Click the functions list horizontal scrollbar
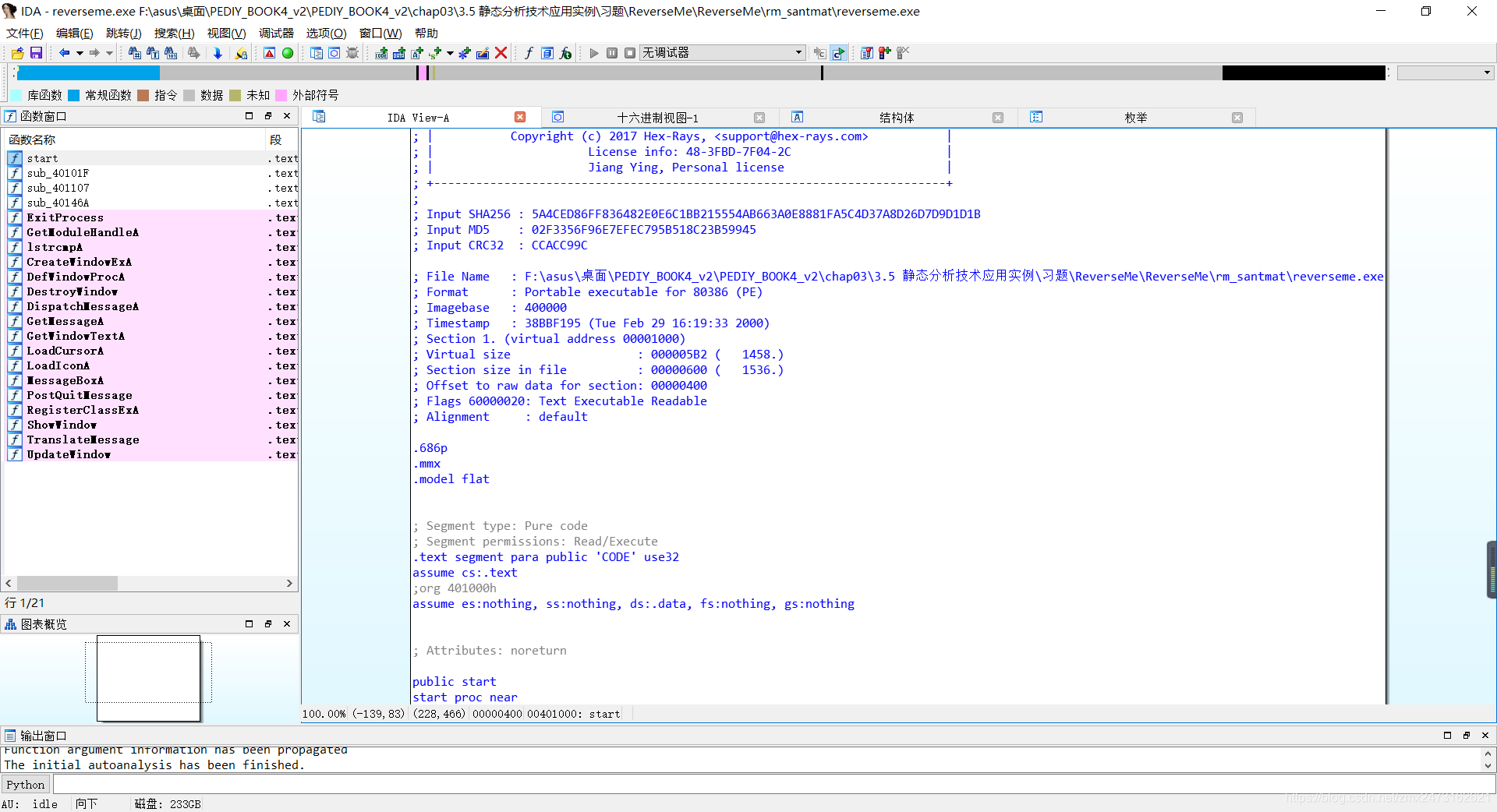The width and height of the screenshot is (1497, 812). click(149, 583)
